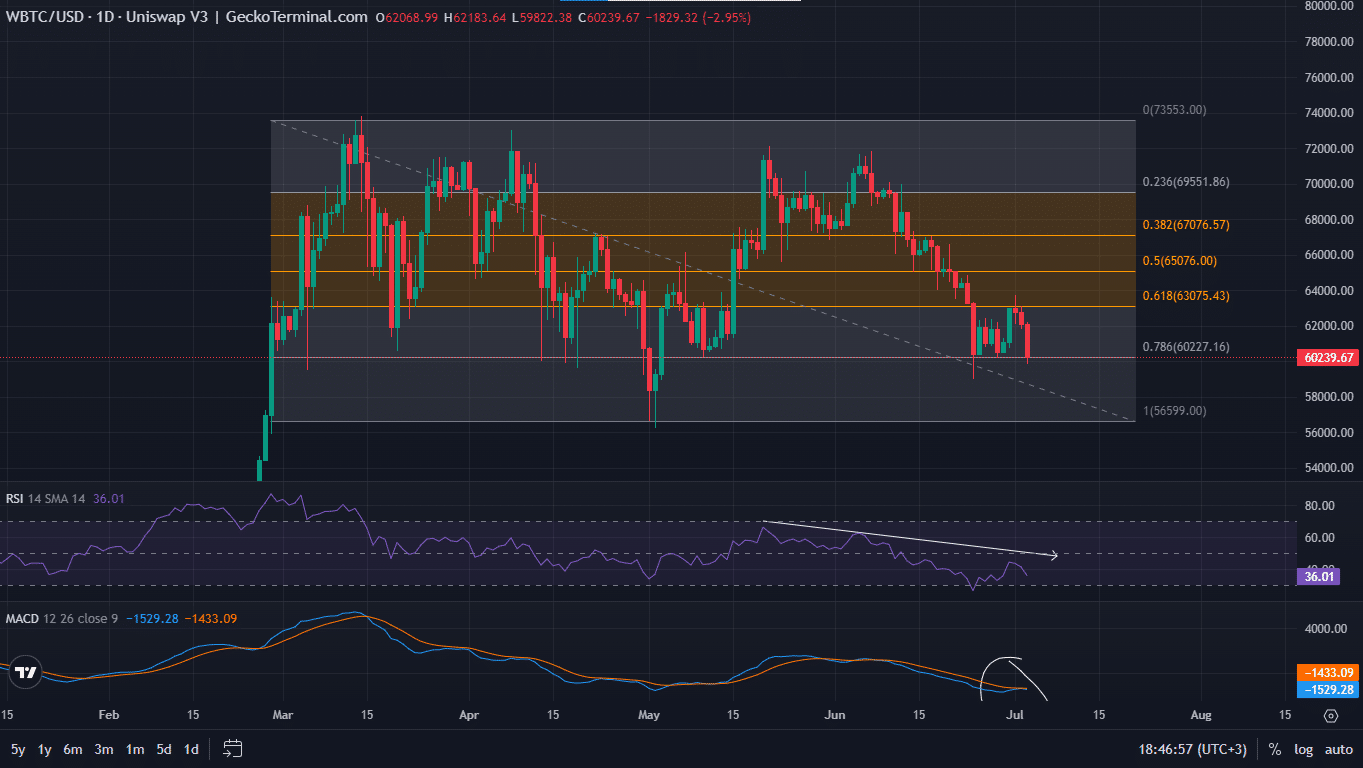Screen dimensions: 1363x768
Task: Click the blue MACD value tag -1529.28
Action: click(x=1328, y=690)
